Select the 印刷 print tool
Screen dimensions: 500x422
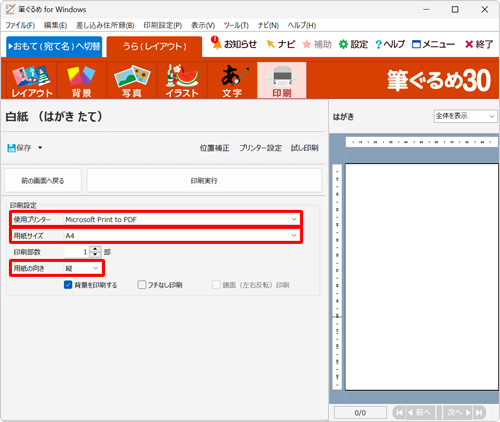tap(282, 80)
